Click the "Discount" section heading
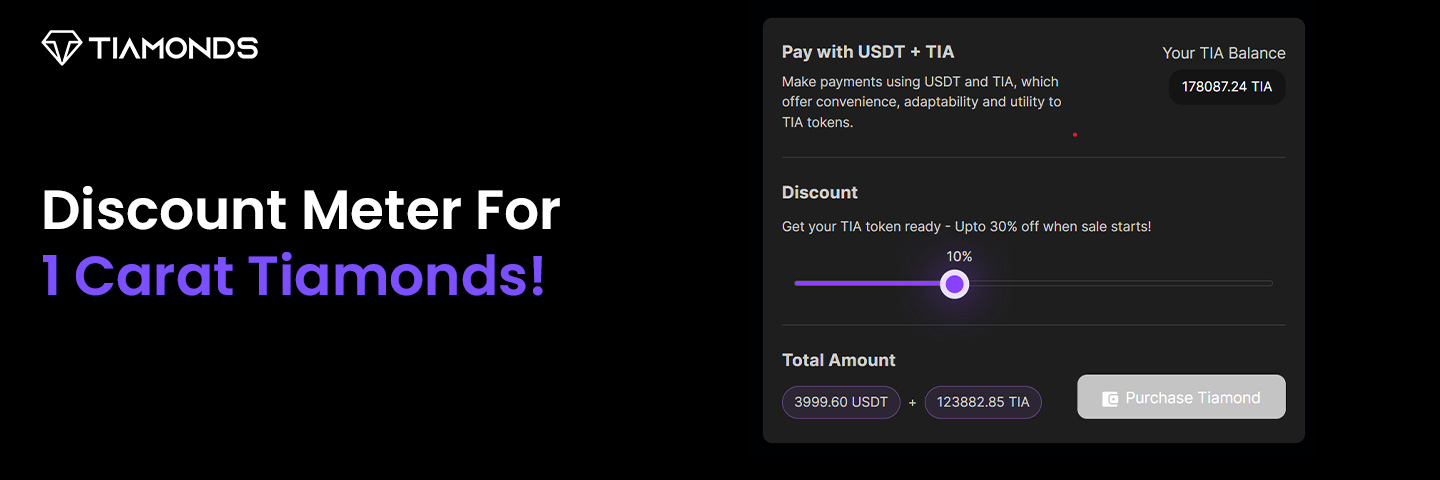 (820, 192)
